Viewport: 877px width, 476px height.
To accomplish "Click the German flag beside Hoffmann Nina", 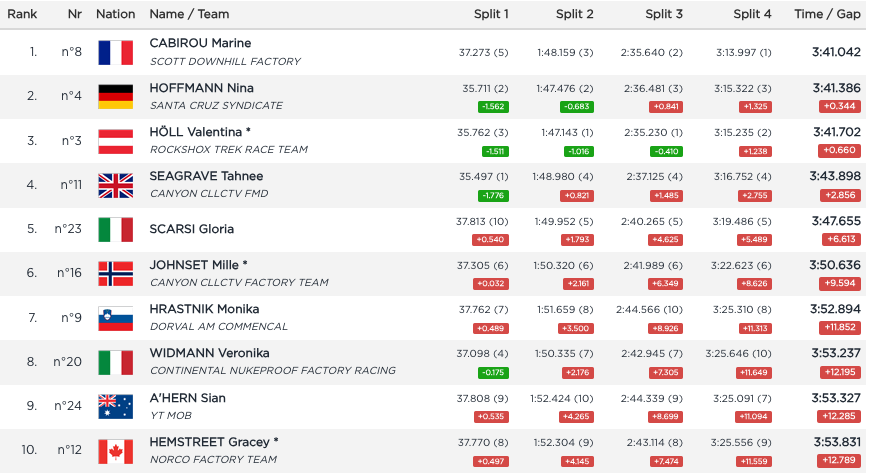I will coord(115,96).
